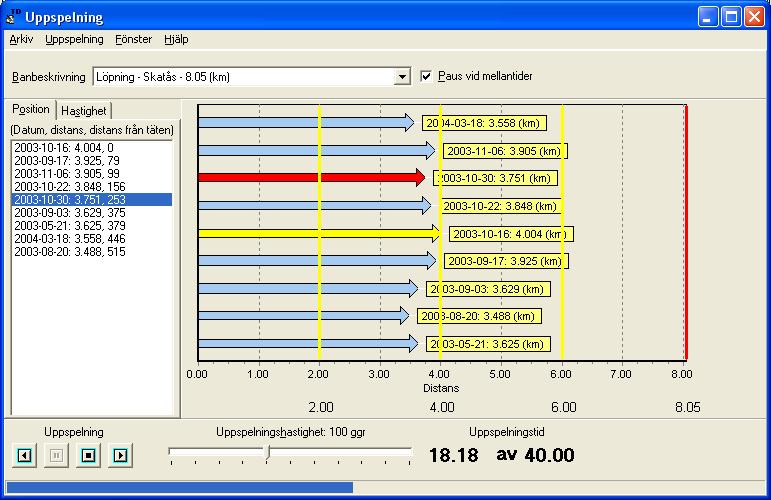Click the Distans axis title
The image size is (771, 500).
point(441,388)
